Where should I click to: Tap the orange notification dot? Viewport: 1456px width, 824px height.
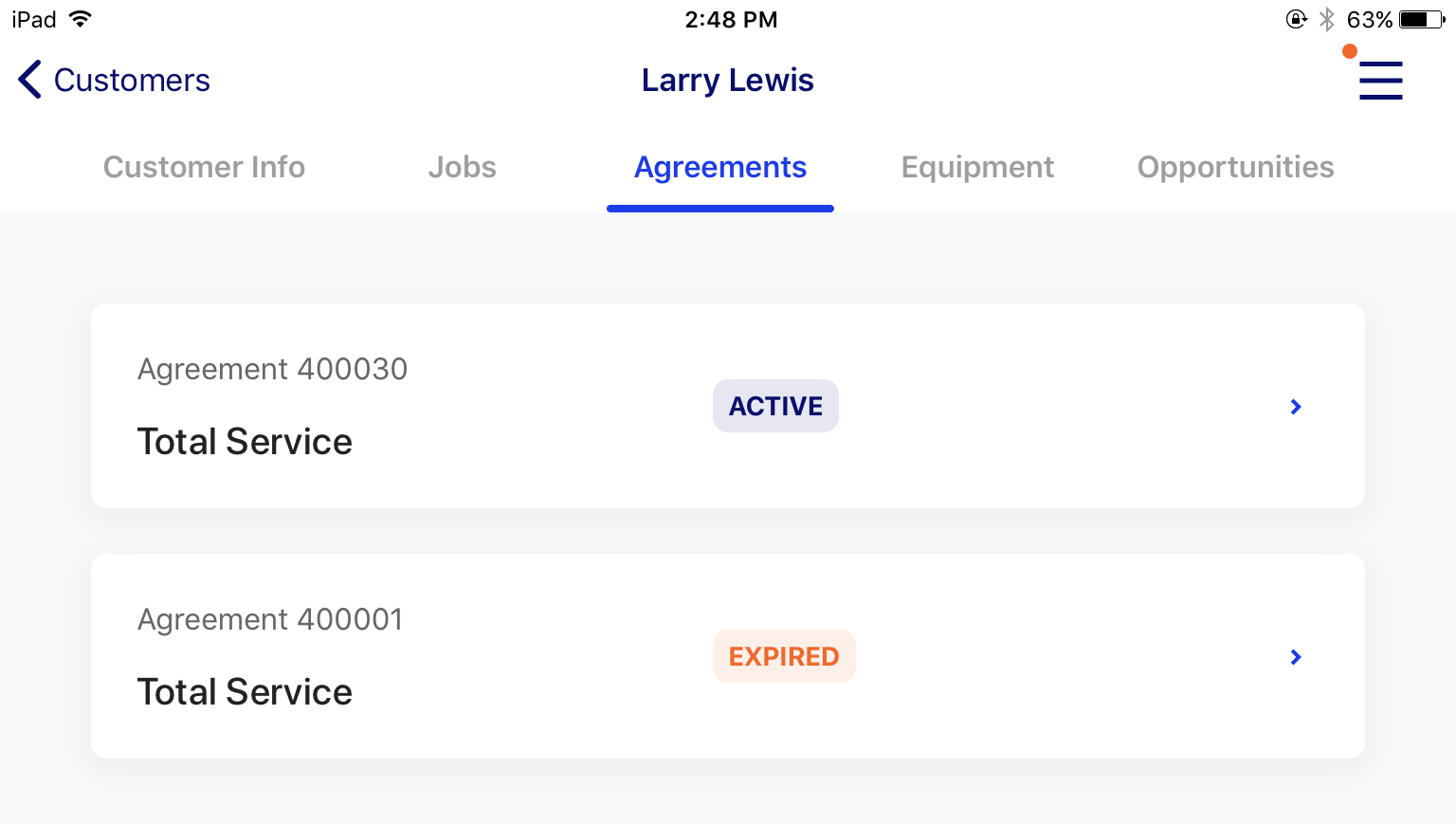[x=1350, y=51]
